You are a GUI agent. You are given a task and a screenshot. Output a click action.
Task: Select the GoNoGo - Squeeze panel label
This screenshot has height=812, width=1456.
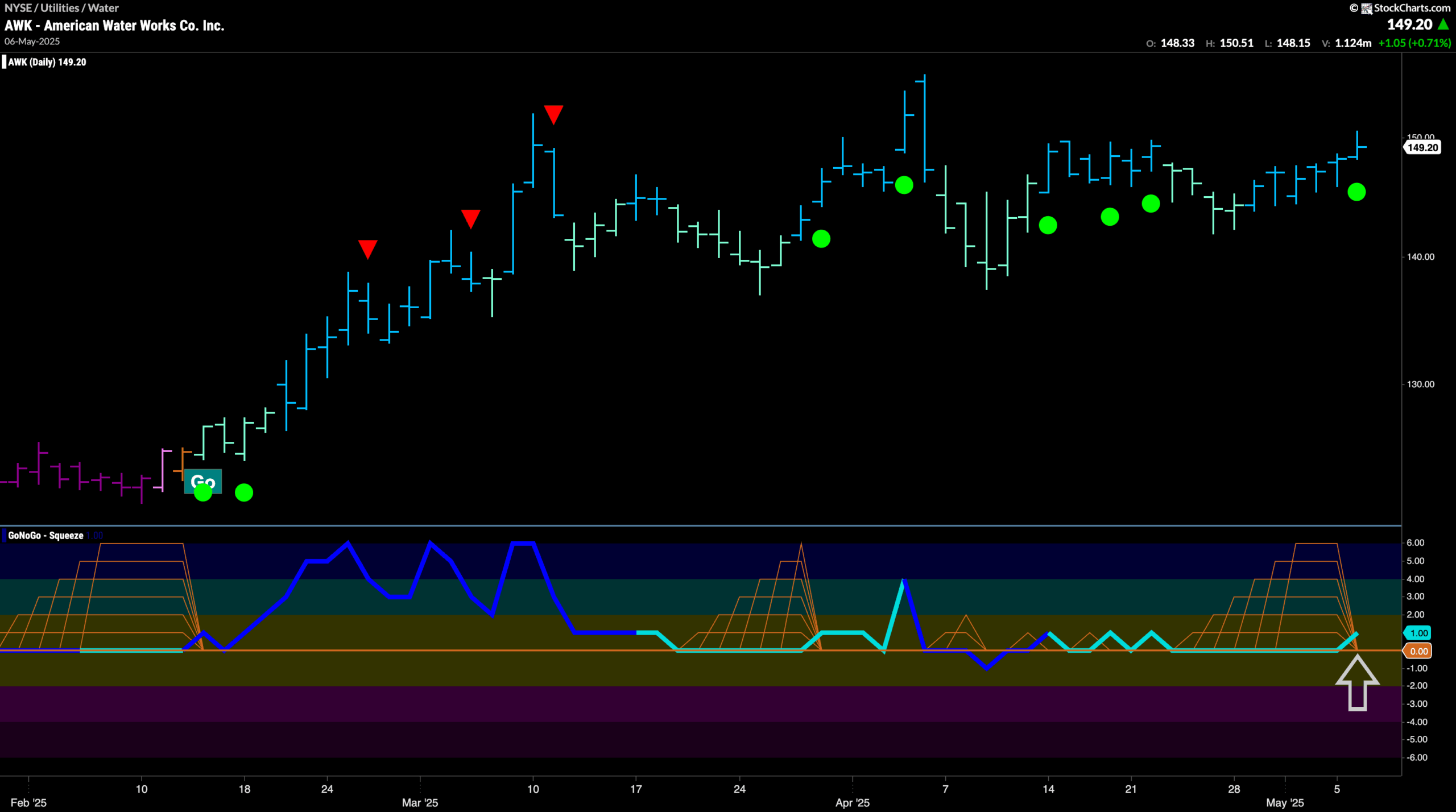click(x=45, y=535)
